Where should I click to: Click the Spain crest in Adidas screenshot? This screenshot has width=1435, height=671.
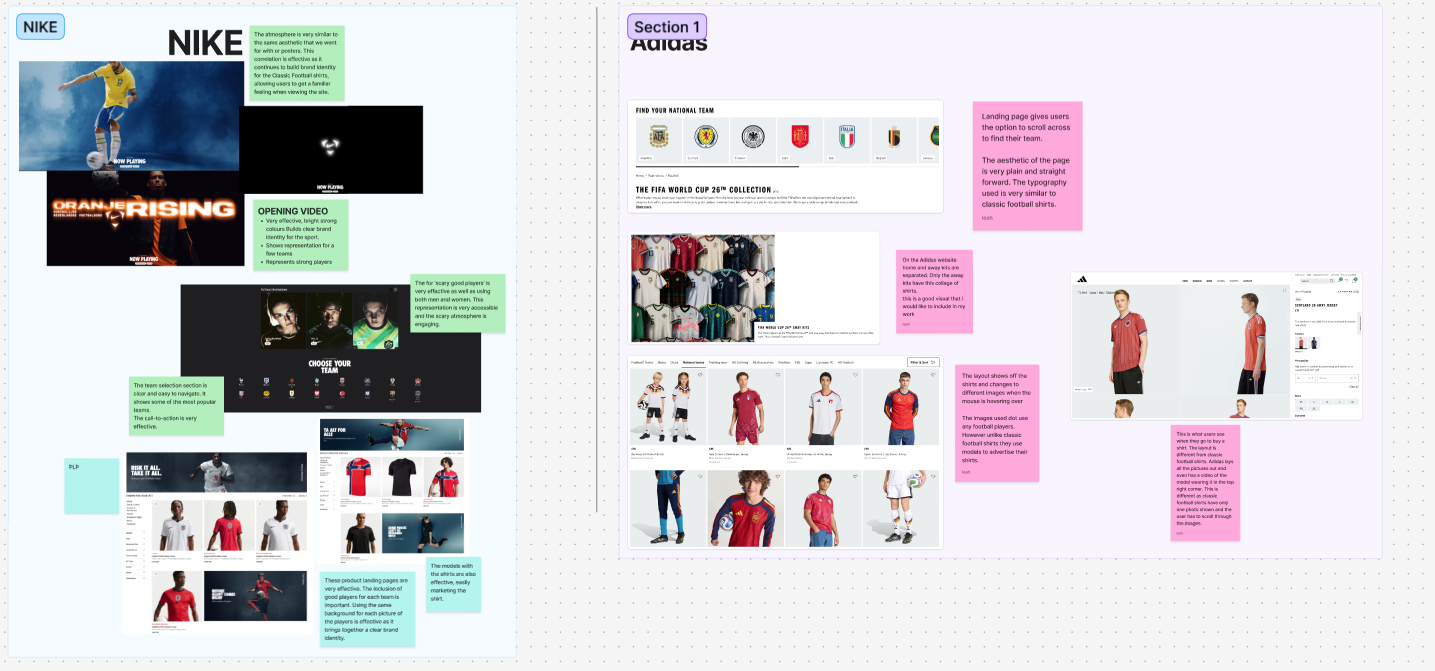(800, 136)
